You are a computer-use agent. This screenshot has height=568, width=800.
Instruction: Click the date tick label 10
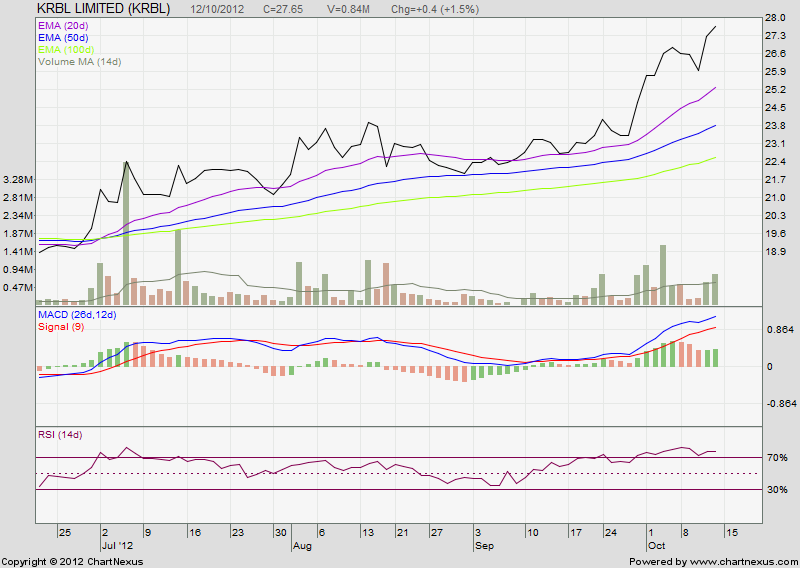coord(532,533)
